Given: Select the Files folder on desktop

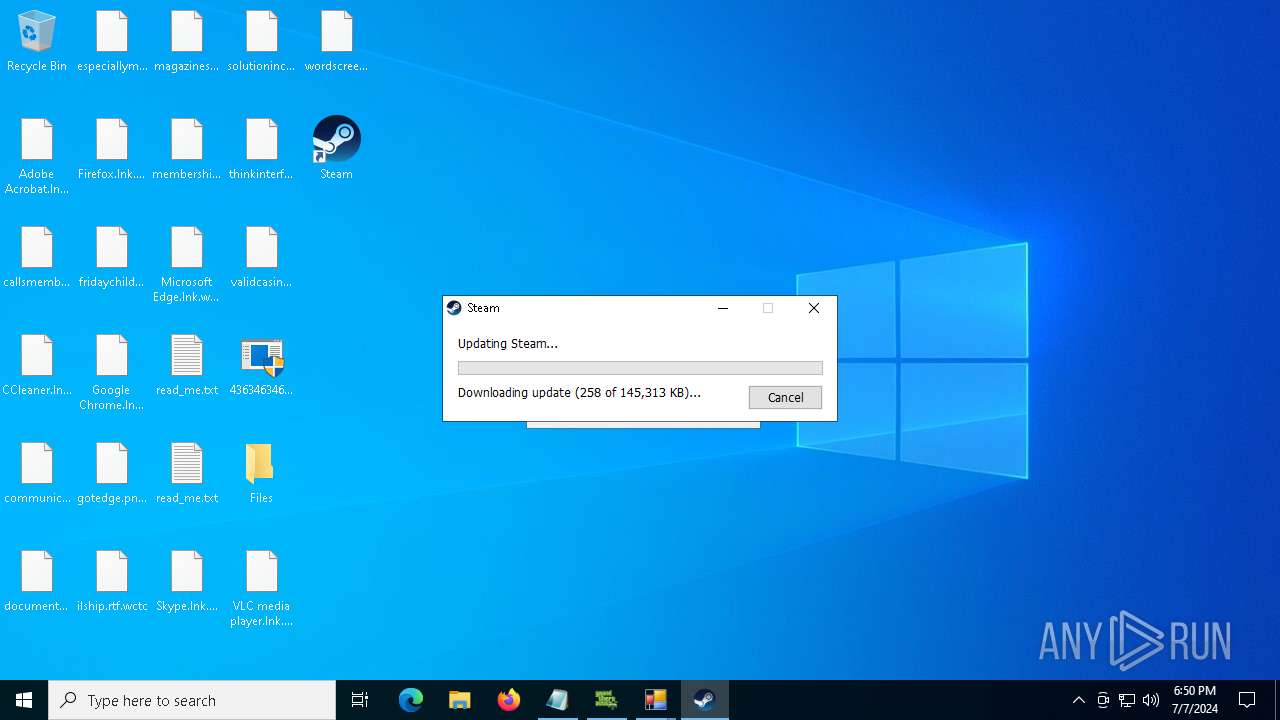Looking at the screenshot, I should (x=261, y=473).
